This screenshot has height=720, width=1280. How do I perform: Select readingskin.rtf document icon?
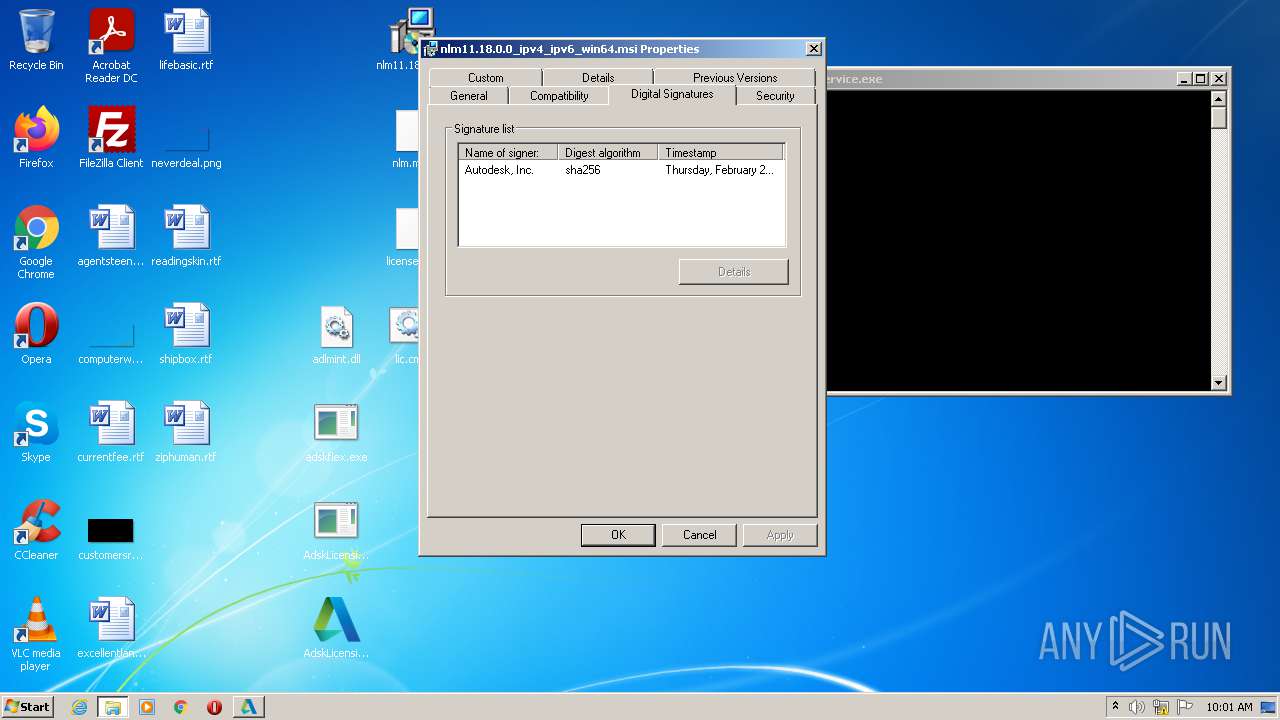186,236
